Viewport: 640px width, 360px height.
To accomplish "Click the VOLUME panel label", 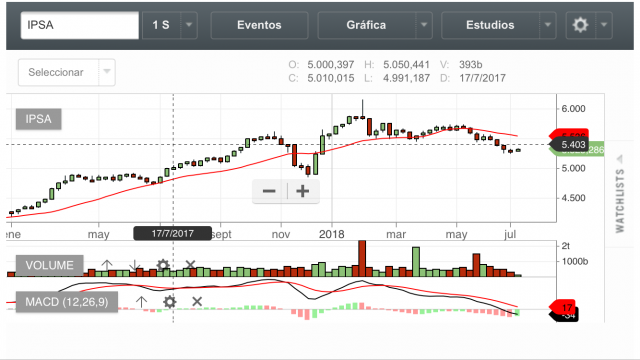I will (x=49, y=265).
